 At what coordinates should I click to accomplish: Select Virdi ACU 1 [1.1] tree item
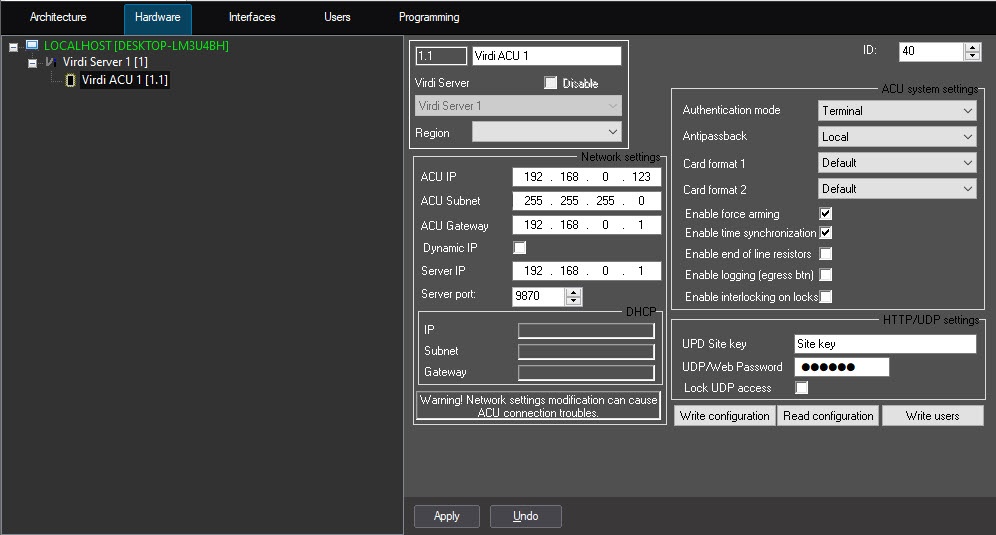[x=124, y=80]
